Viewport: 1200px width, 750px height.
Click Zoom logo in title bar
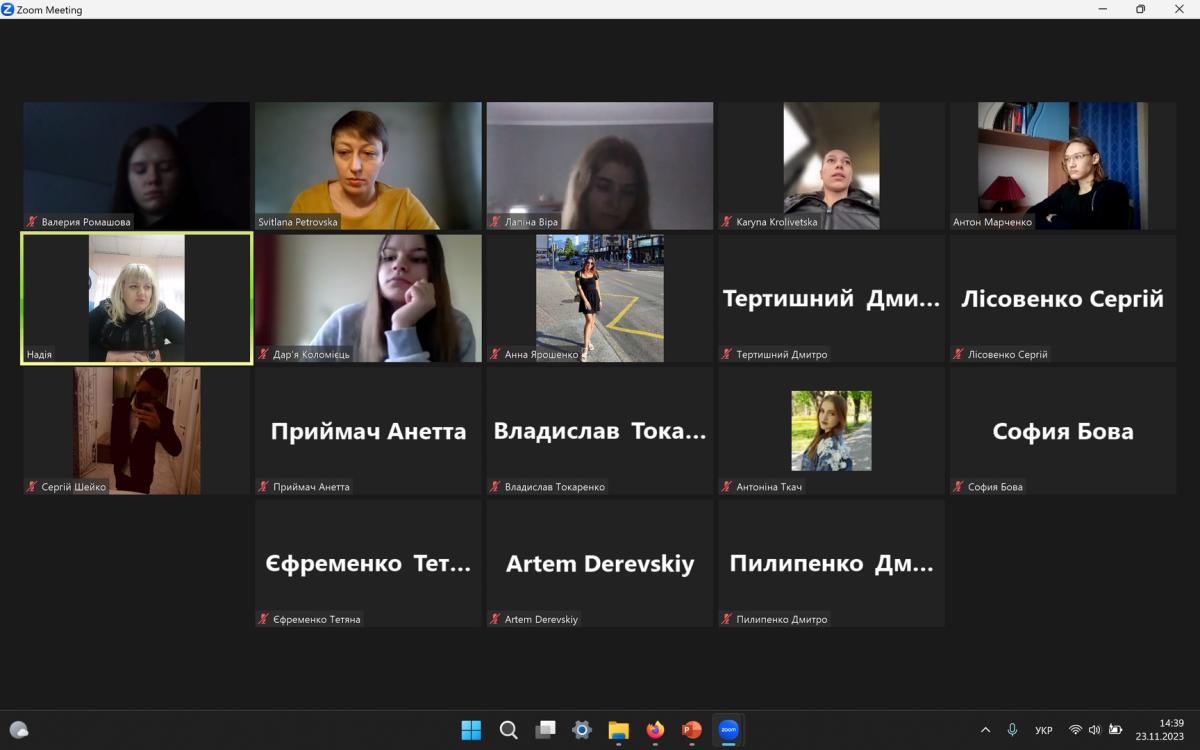point(8,9)
